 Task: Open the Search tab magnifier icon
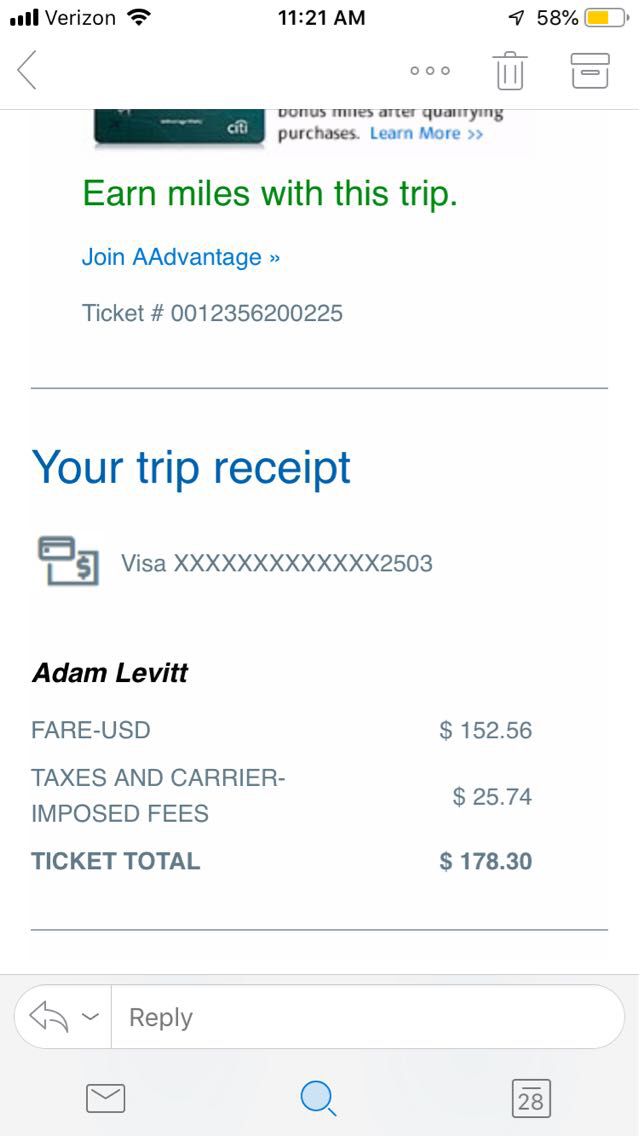pyautogui.click(x=318, y=1099)
